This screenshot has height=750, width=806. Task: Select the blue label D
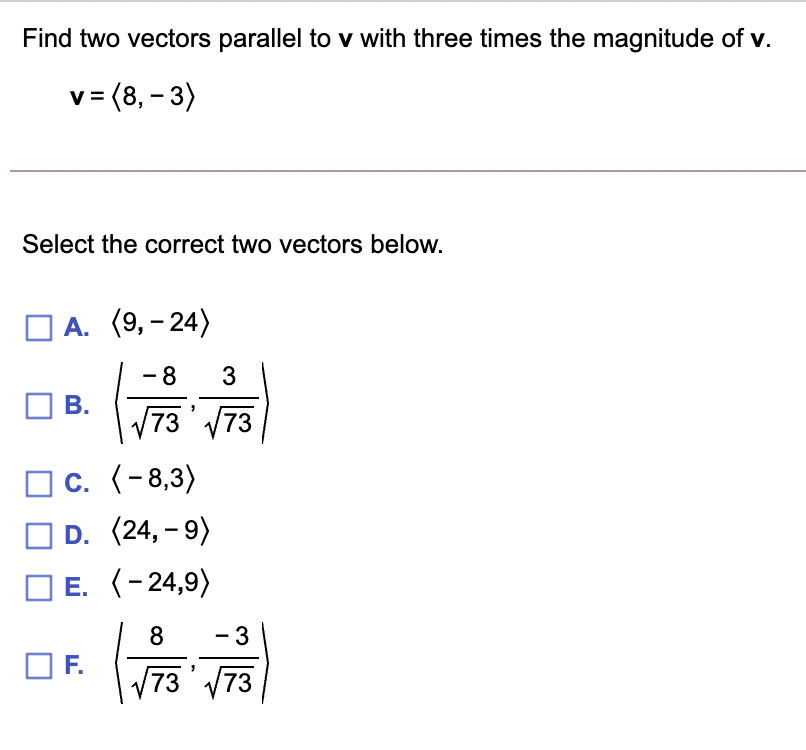[x=75, y=533]
